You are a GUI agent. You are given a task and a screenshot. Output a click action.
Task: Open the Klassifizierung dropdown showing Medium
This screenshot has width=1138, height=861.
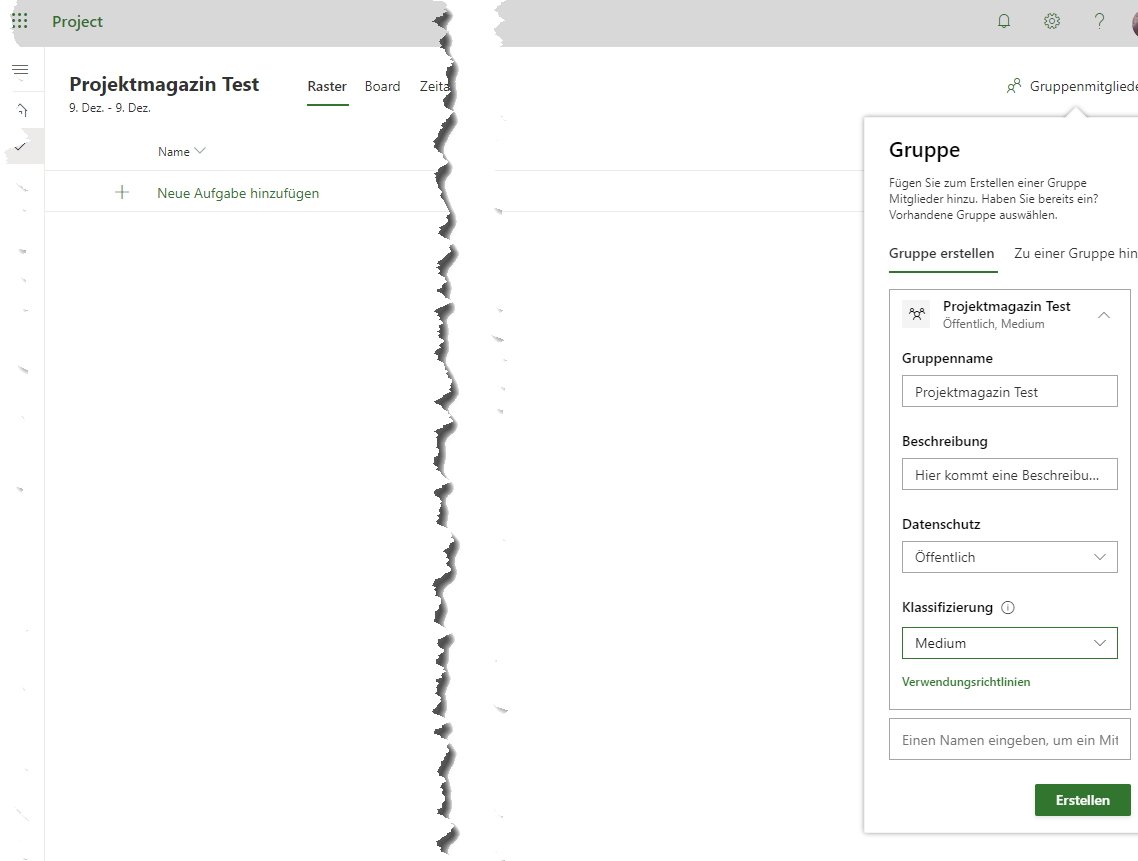[1009, 643]
